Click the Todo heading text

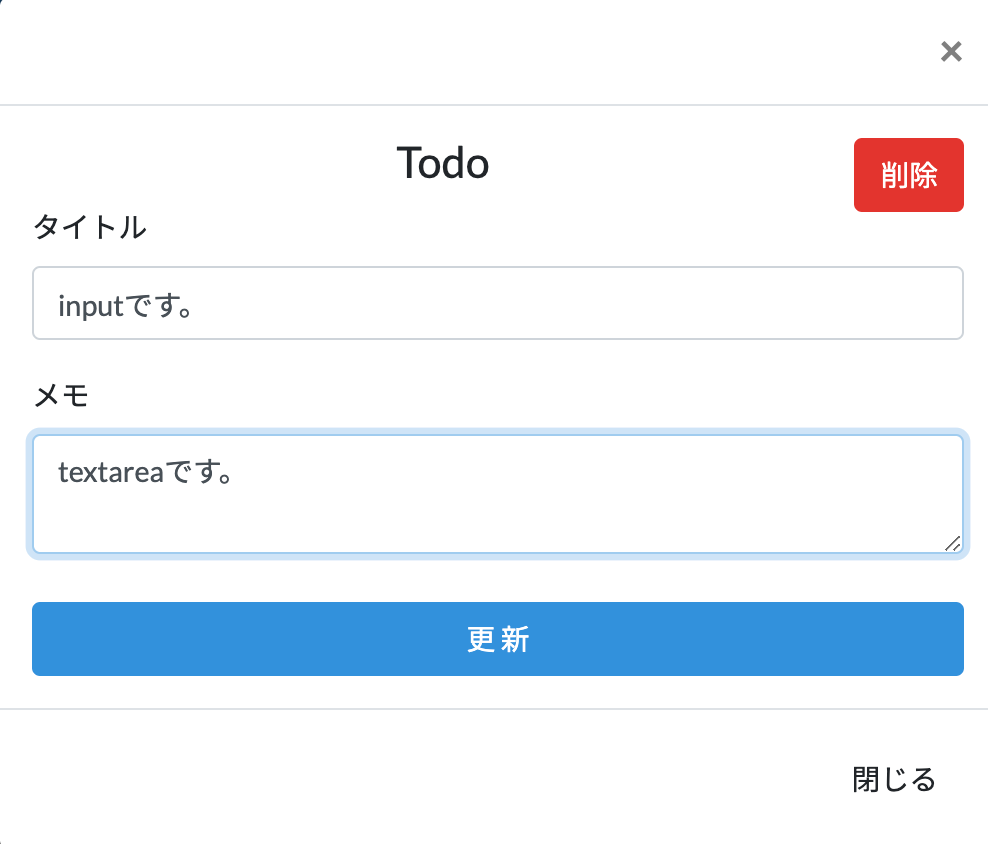[443, 163]
